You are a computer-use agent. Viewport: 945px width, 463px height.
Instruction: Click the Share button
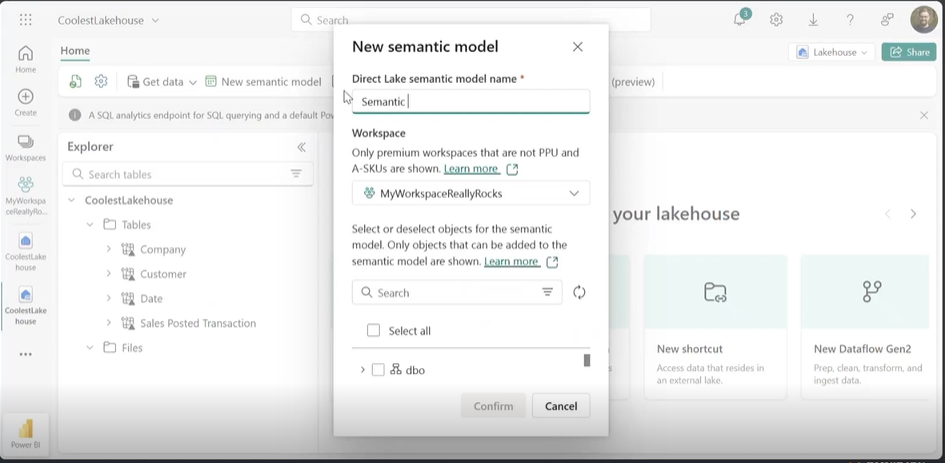(908, 52)
